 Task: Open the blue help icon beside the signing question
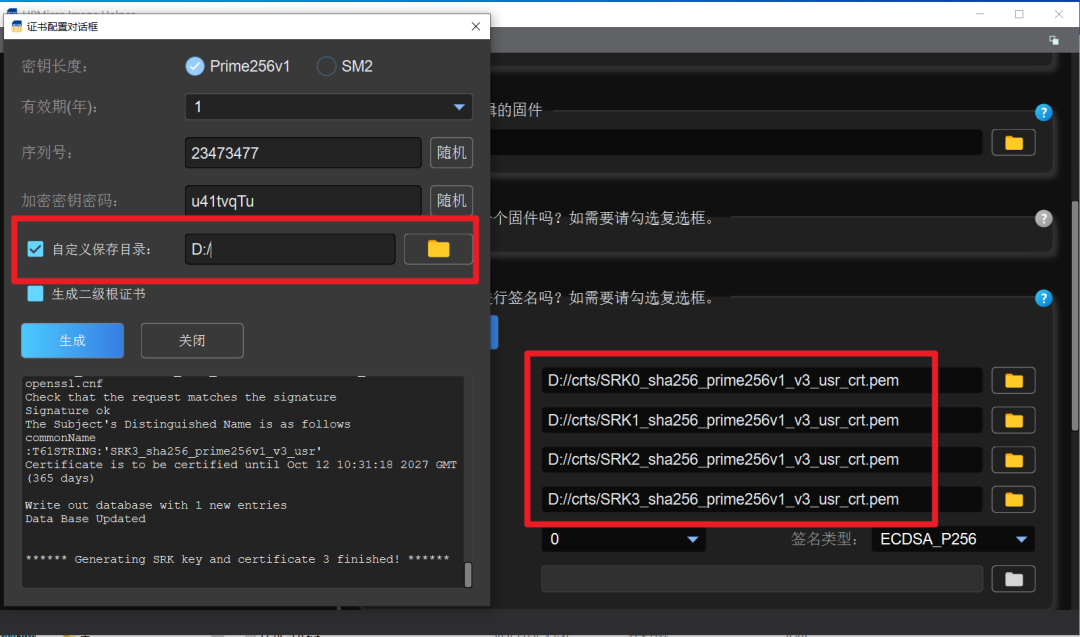pyautogui.click(x=1043, y=298)
